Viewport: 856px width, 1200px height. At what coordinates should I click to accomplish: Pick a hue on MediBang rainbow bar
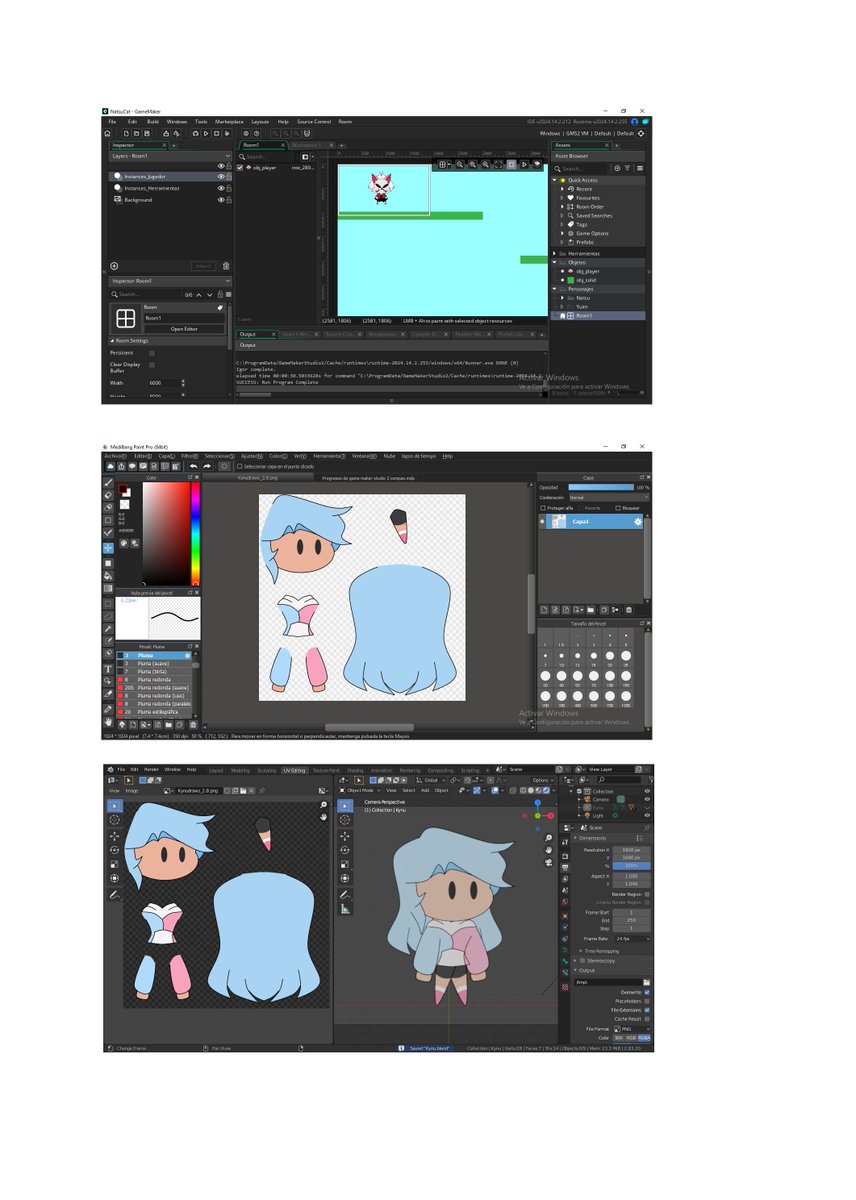pyautogui.click(x=195, y=533)
